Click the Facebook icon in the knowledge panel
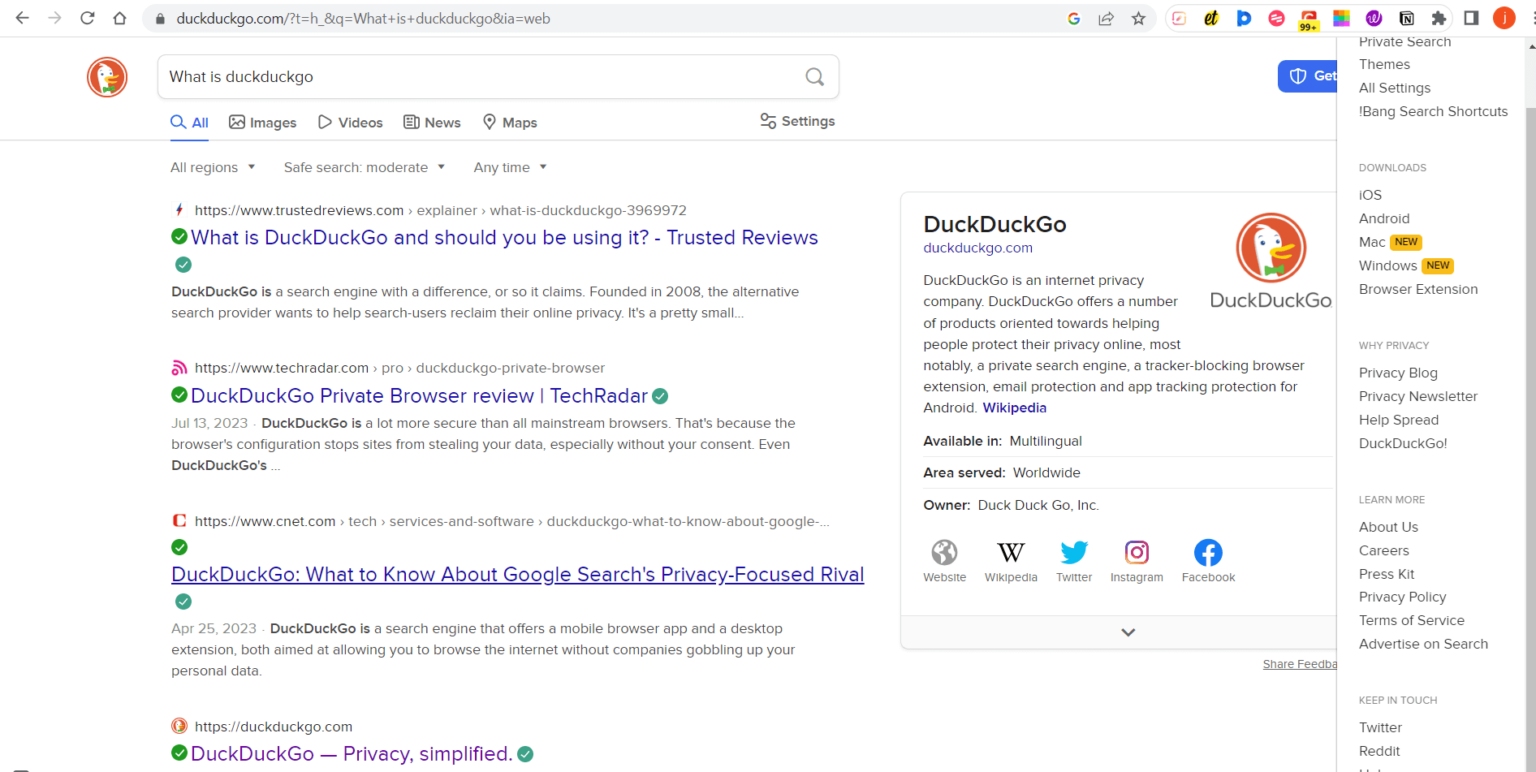Screen dimensions: 1536x772 coord(1208,552)
